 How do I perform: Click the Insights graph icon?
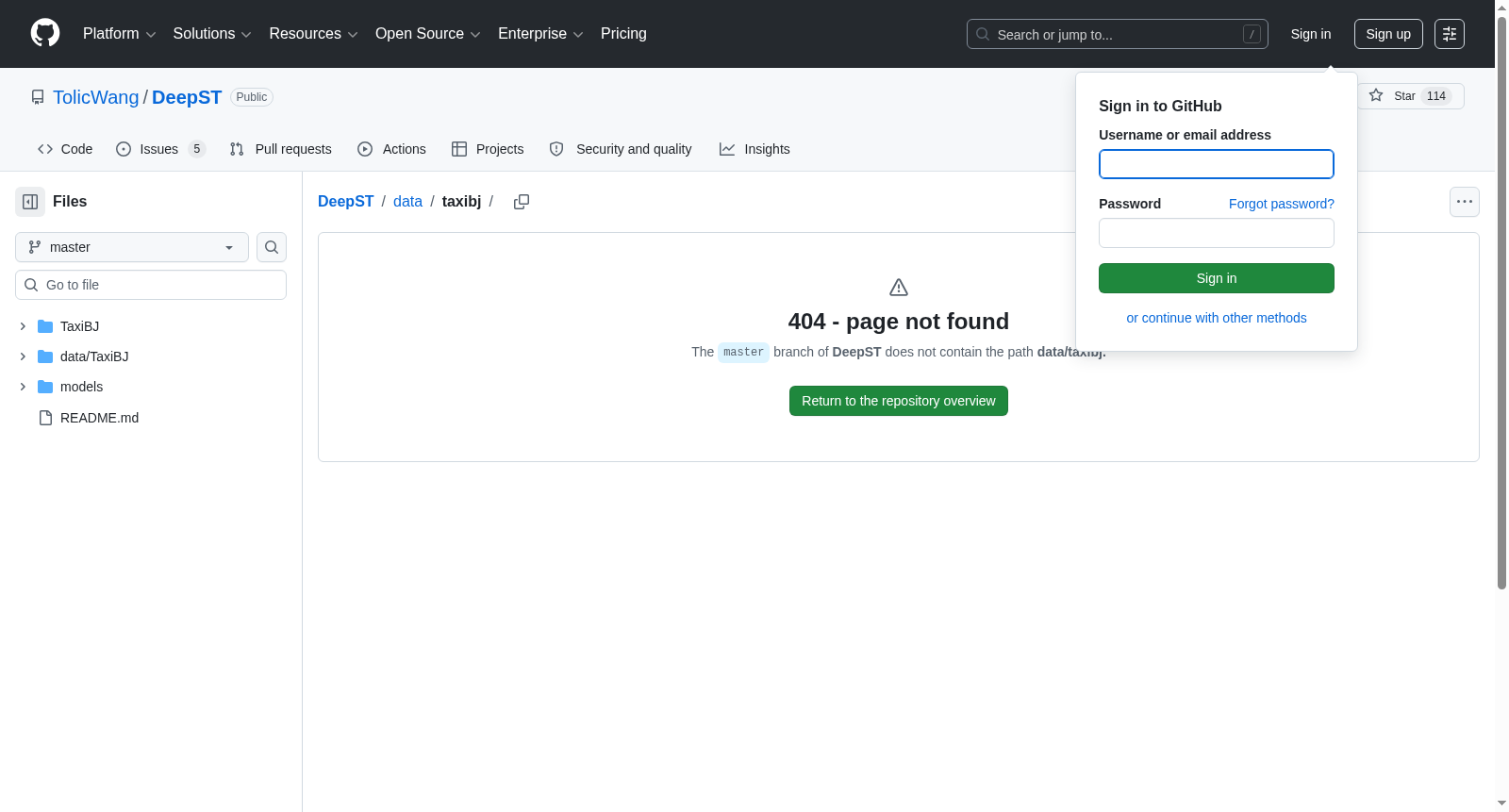point(727,149)
